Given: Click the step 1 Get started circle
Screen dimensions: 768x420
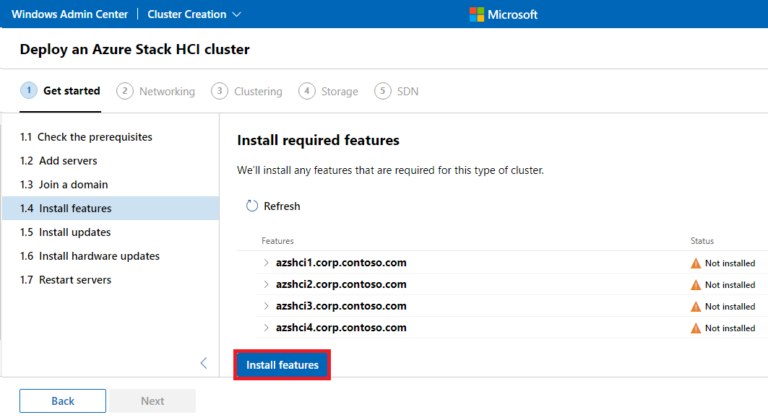Looking at the screenshot, I should point(29,91).
